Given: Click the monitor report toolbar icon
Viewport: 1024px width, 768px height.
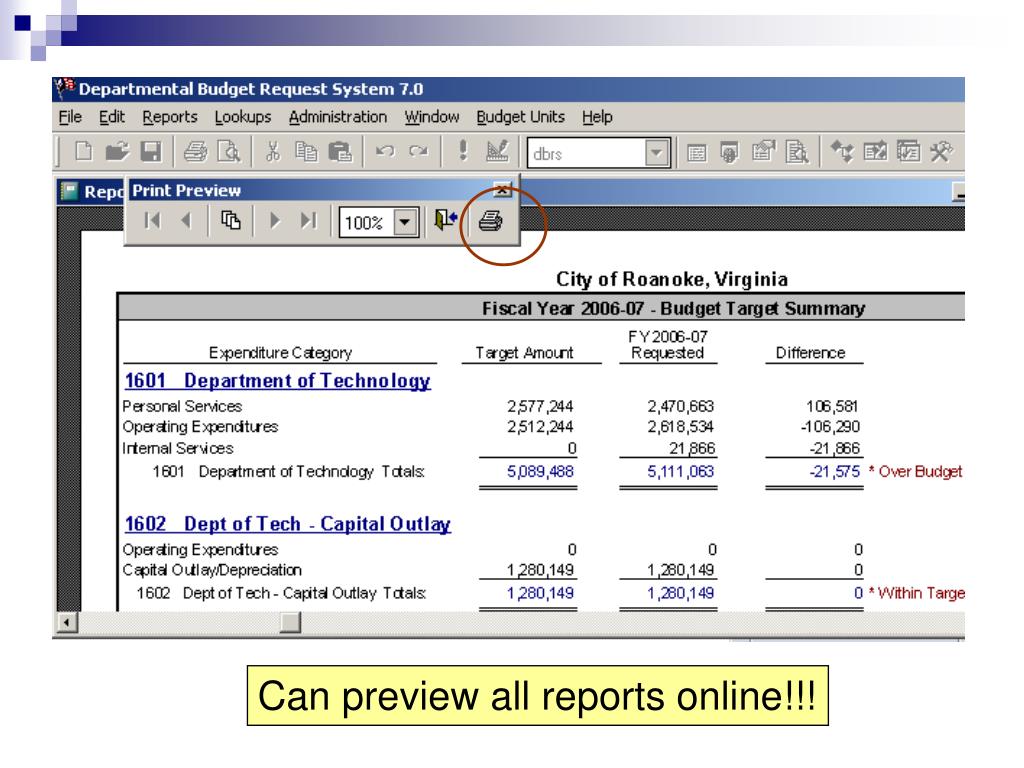Looking at the screenshot, I should (x=729, y=152).
